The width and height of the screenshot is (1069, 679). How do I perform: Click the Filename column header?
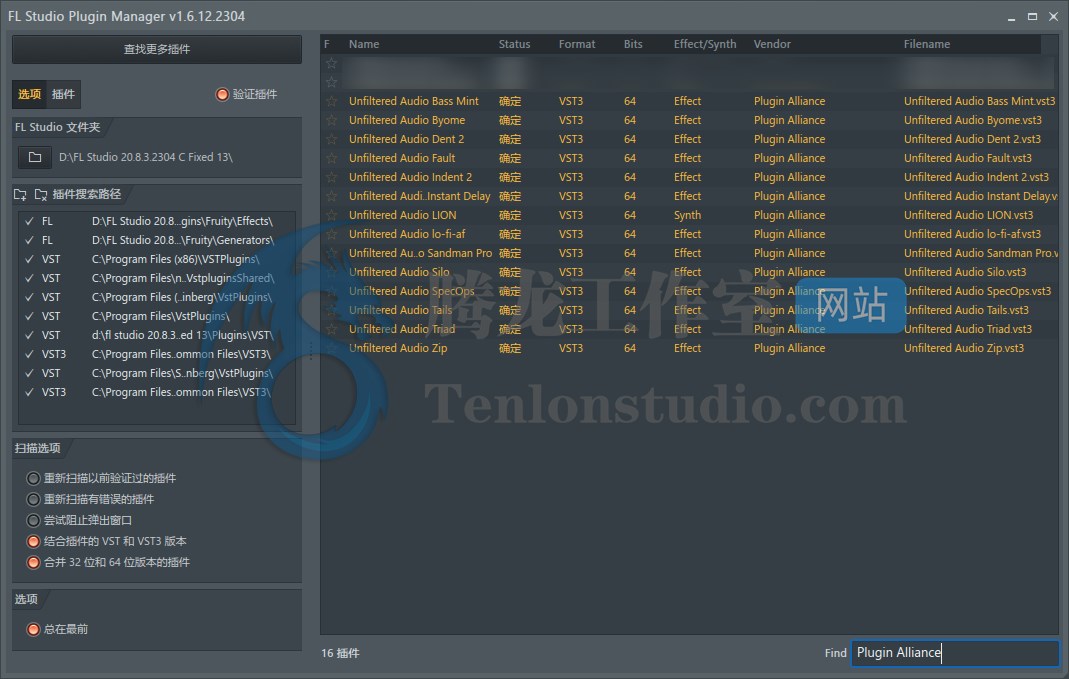click(x=927, y=44)
